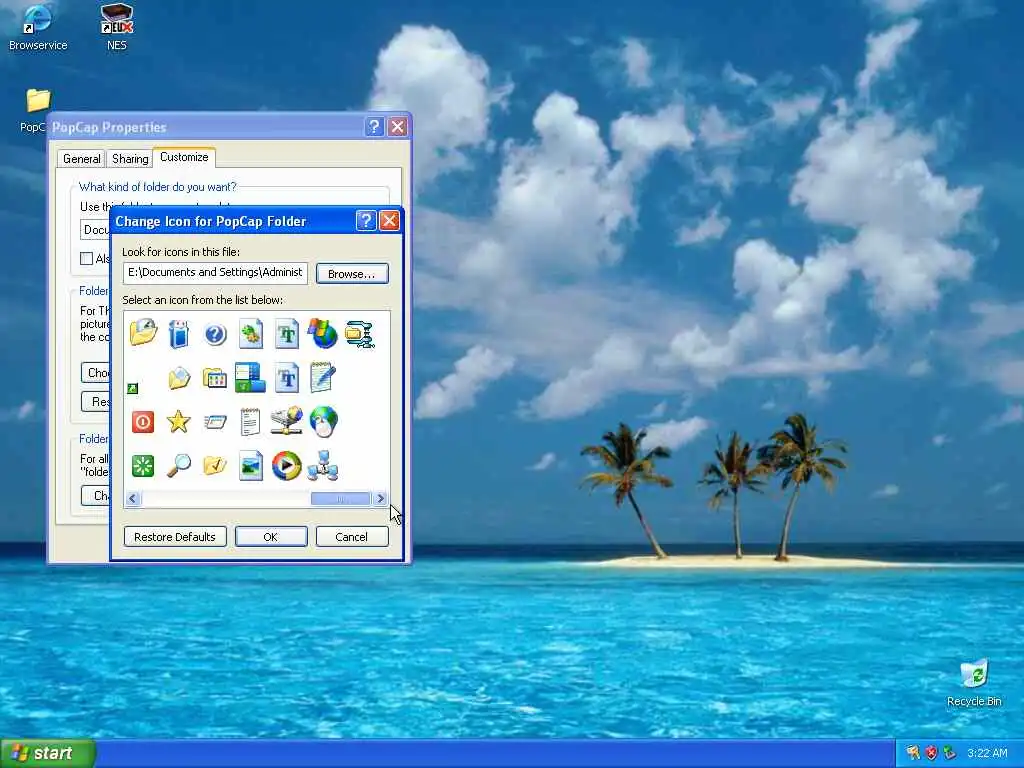This screenshot has height=768, width=1024.
Task: Click the Restore Defaults button
Action: pyautogui.click(x=175, y=537)
